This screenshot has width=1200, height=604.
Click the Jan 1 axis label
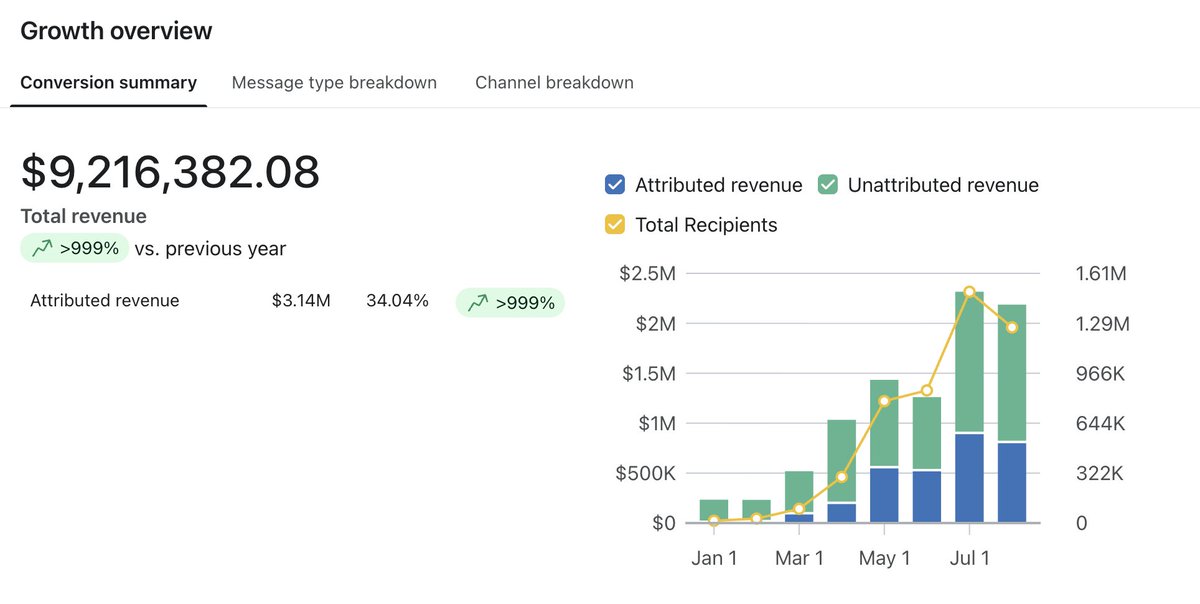(714, 558)
